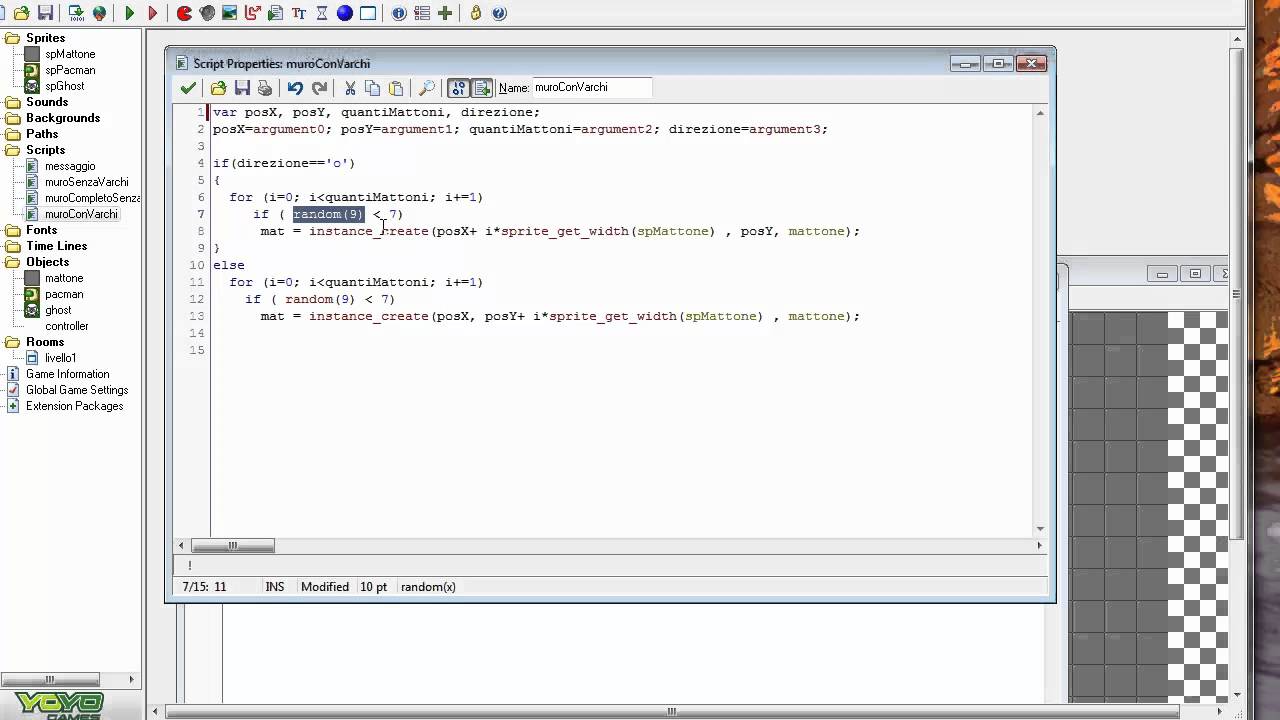Cut selected code with scissors icon
1280x720 pixels.
[350, 88]
